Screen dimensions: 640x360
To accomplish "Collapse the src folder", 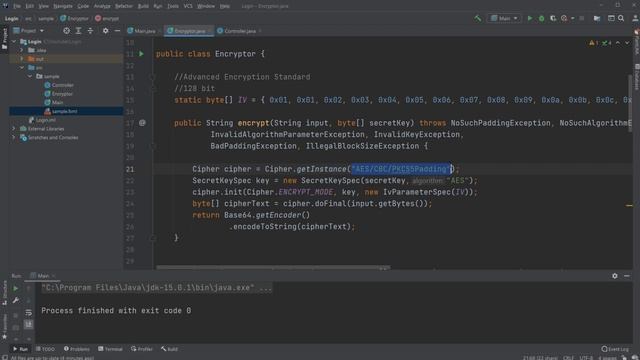I will click(x=22, y=68).
